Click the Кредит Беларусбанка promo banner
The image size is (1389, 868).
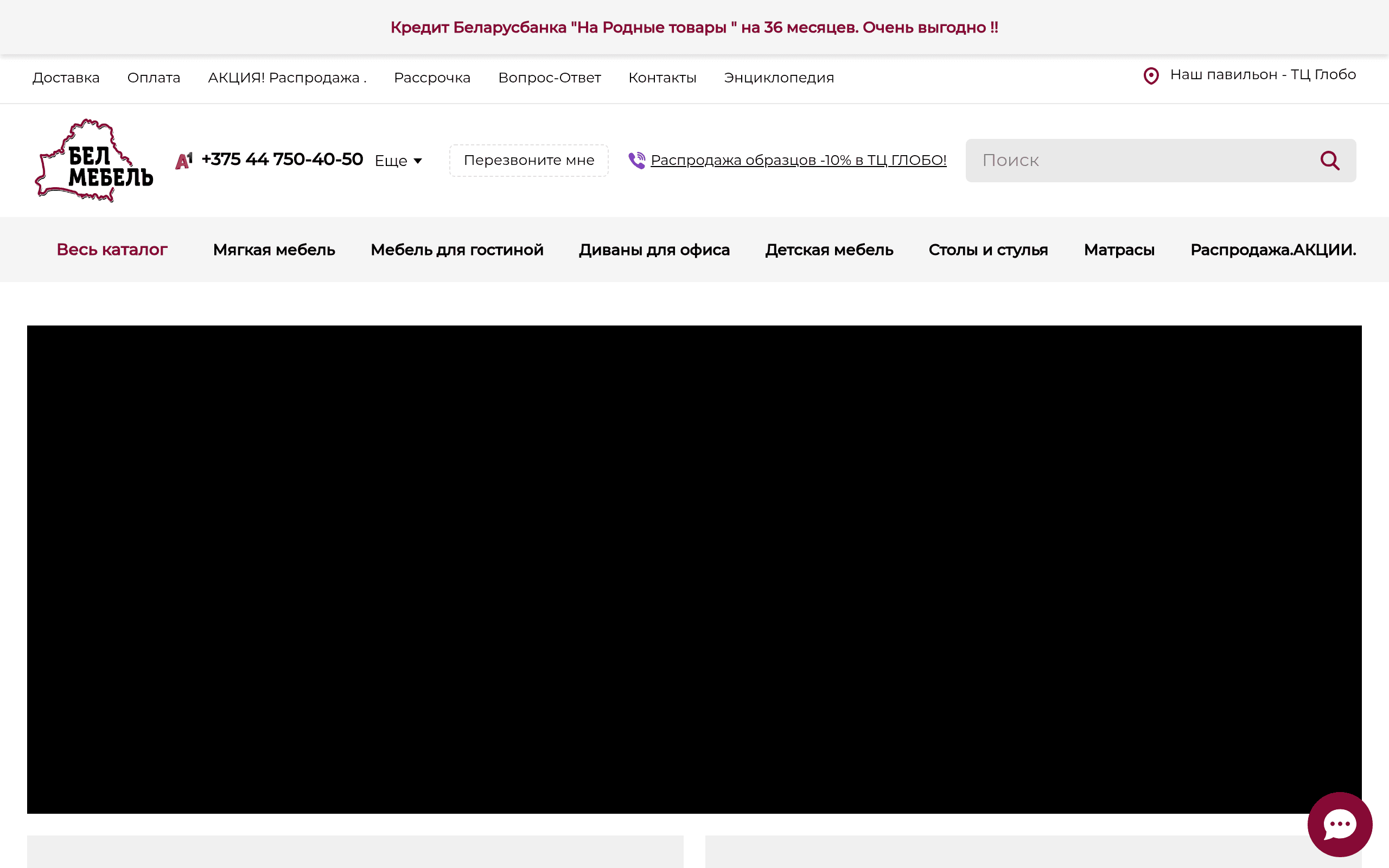(x=694, y=28)
